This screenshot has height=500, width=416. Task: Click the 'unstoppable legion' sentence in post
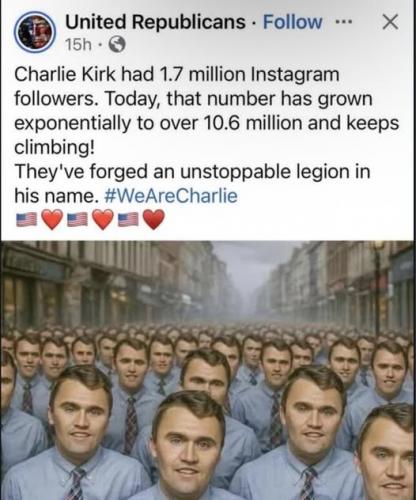pyautogui.click(x=192, y=183)
